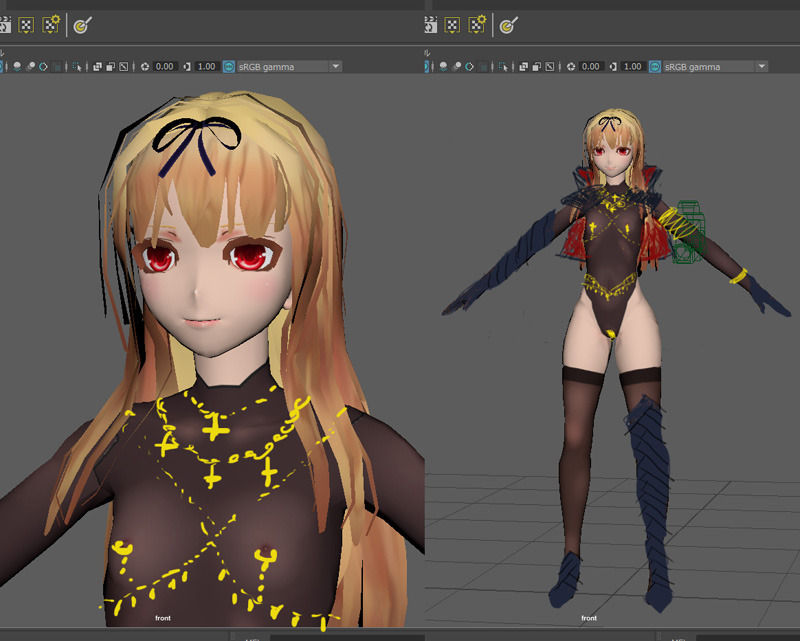Toggle depth of field in left viewport
This screenshot has width=800, height=641.
pyautogui.click(x=57, y=66)
